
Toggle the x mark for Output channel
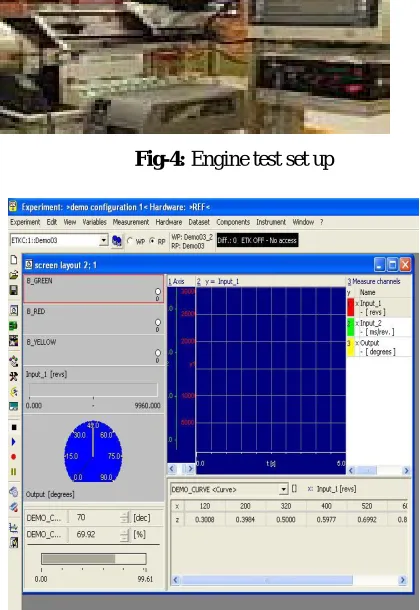coord(357,343)
